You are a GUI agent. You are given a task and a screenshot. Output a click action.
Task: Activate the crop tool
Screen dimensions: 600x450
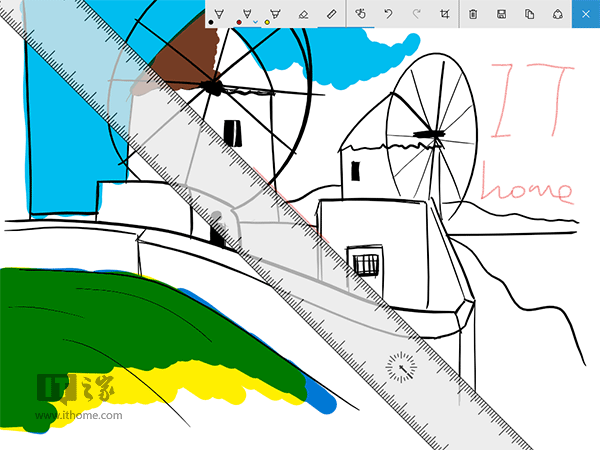[x=444, y=14]
